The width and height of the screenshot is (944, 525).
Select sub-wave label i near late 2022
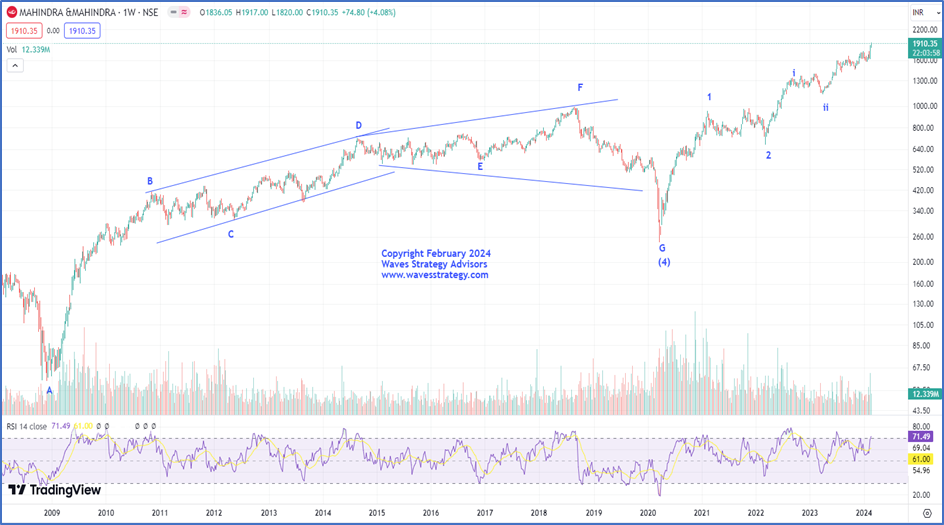point(793,73)
